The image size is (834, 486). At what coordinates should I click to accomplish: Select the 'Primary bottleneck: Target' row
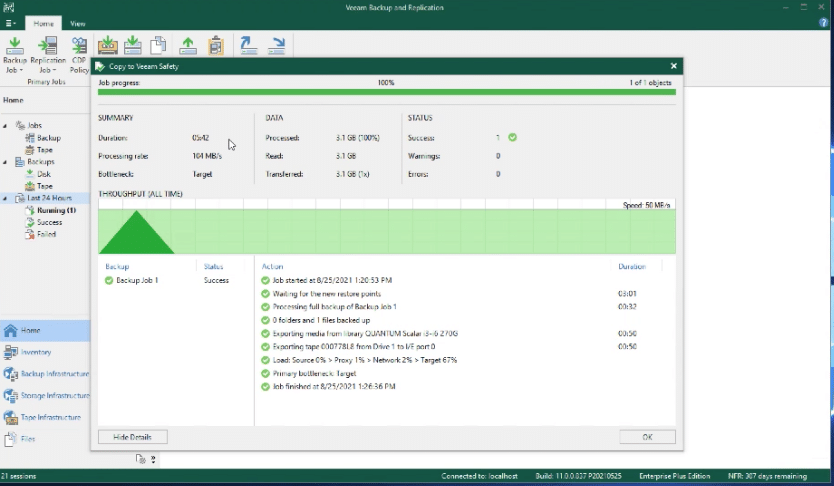click(x=463, y=373)
